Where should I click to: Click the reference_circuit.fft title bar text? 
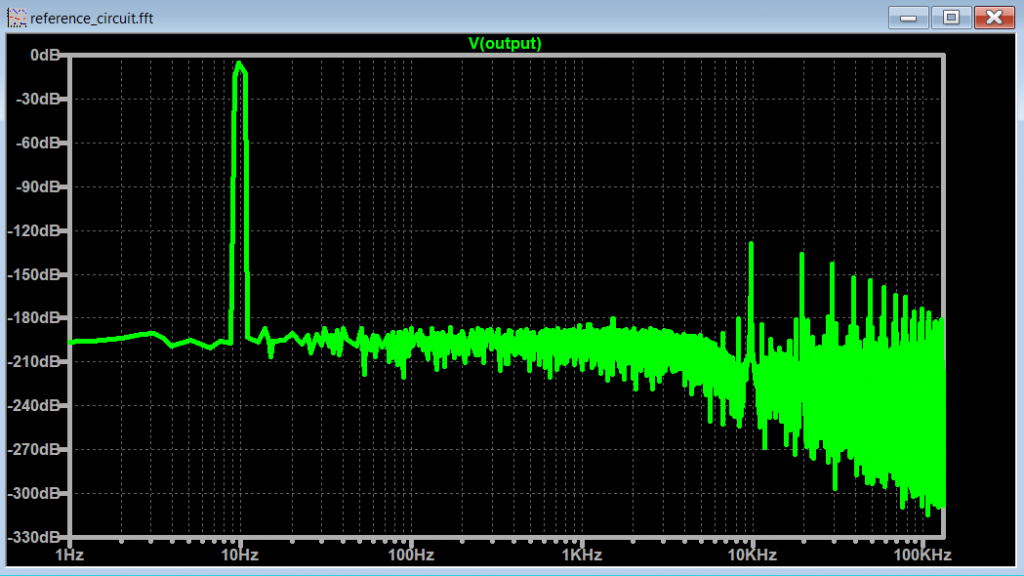pos(92,18)
